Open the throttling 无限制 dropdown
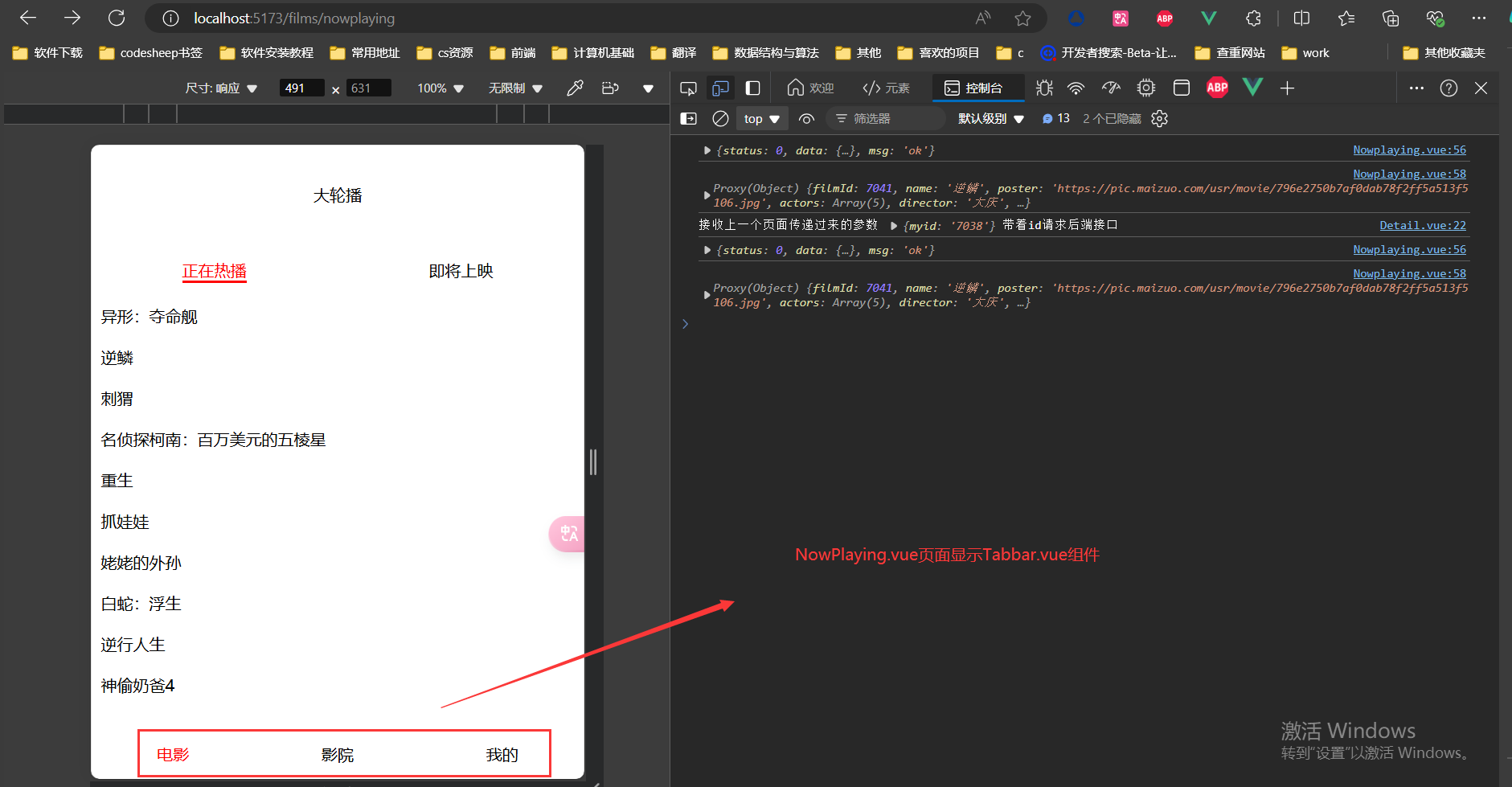Viewport: 1512px width, 787px height. (x=515, y=88)
